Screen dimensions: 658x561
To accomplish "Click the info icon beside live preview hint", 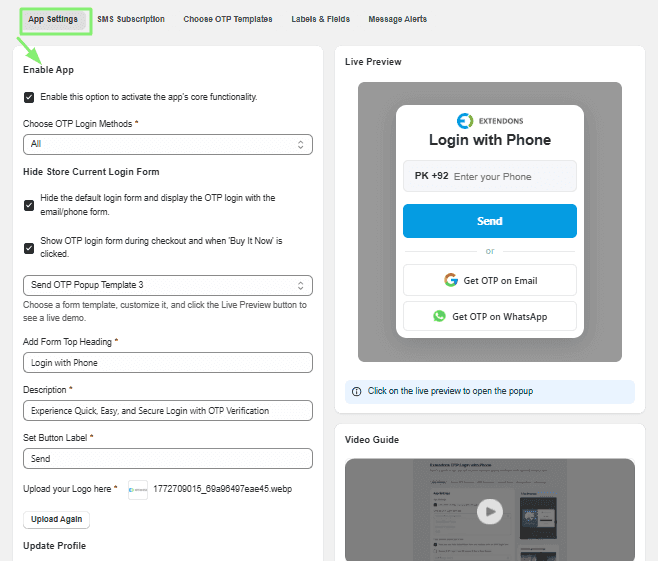I will [356, 391].
